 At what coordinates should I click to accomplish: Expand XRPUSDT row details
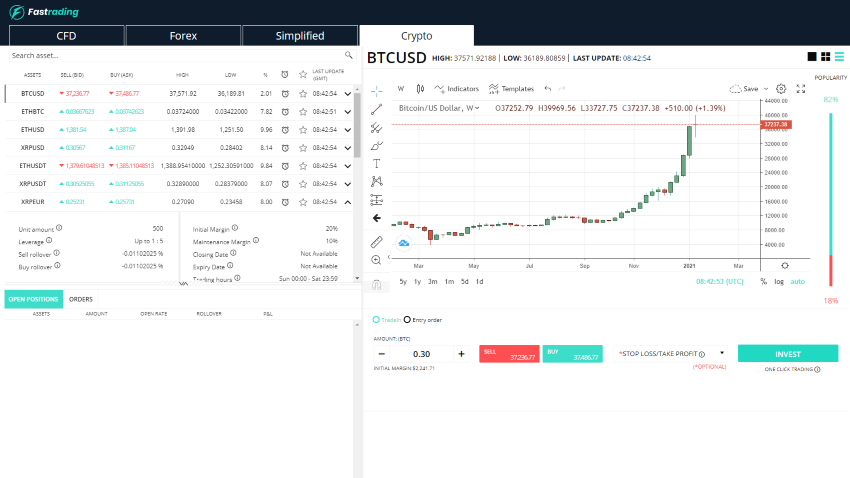347,184
